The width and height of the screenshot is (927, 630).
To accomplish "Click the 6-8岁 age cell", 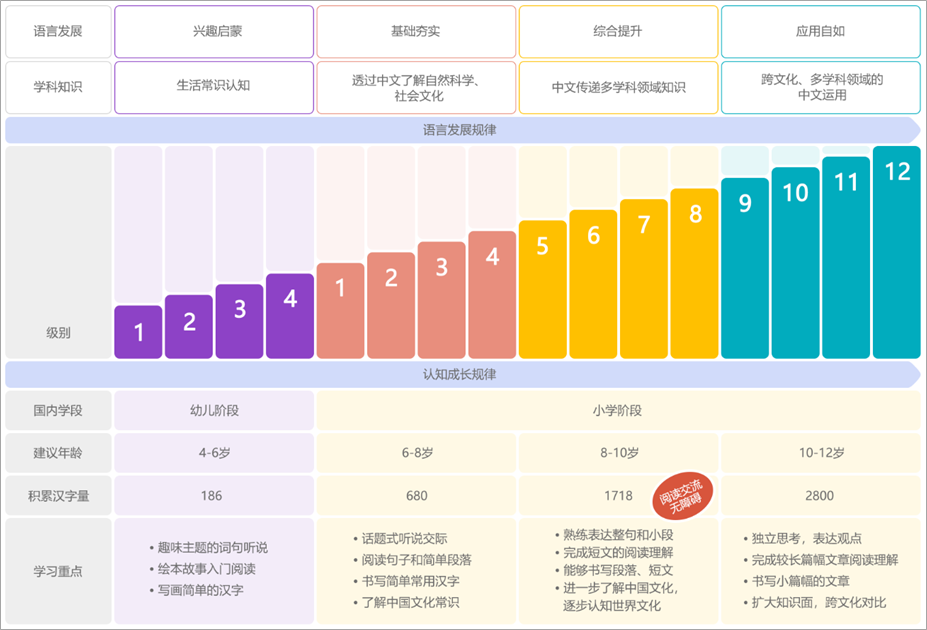I will pos(416,453).
